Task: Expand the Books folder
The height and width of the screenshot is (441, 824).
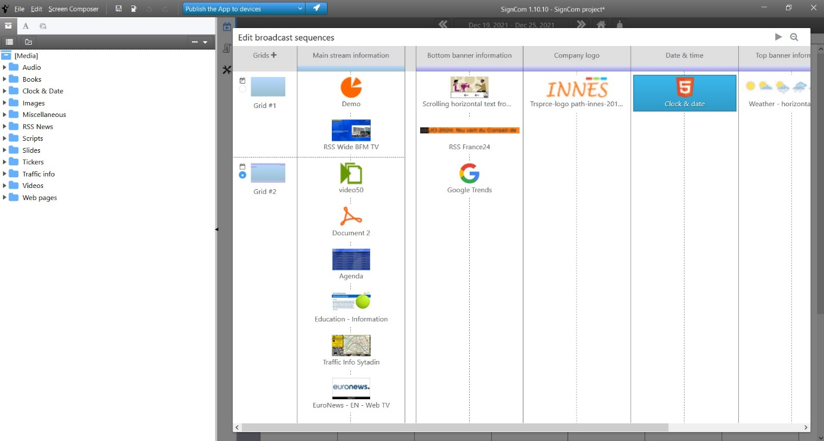Action: 5,79
